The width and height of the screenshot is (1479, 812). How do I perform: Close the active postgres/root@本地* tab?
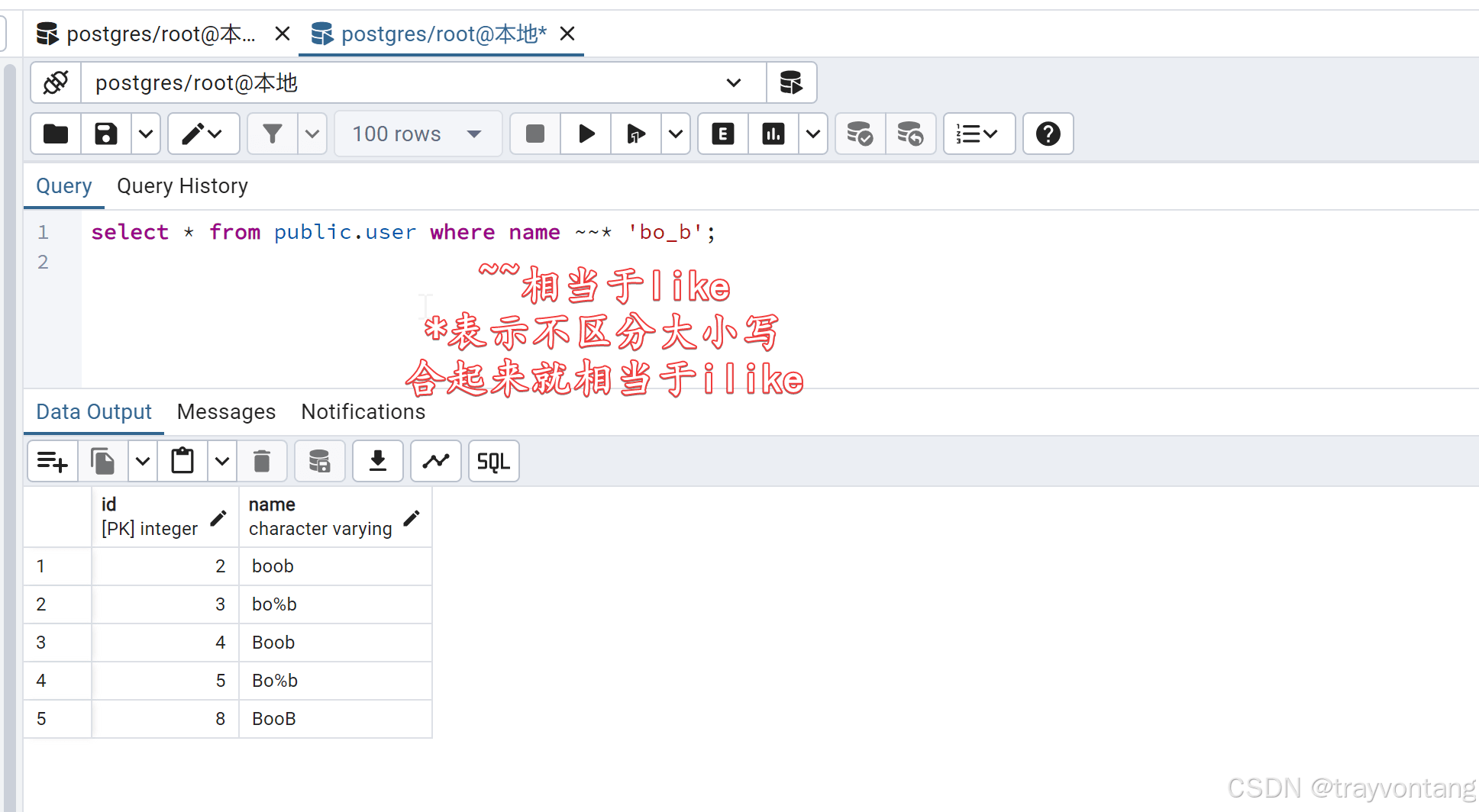pyautogui.click(x=567, y=34)
